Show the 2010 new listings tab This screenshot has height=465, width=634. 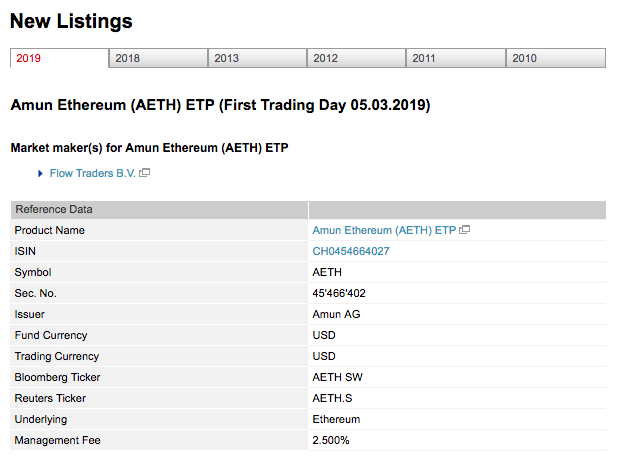point(556,58)
